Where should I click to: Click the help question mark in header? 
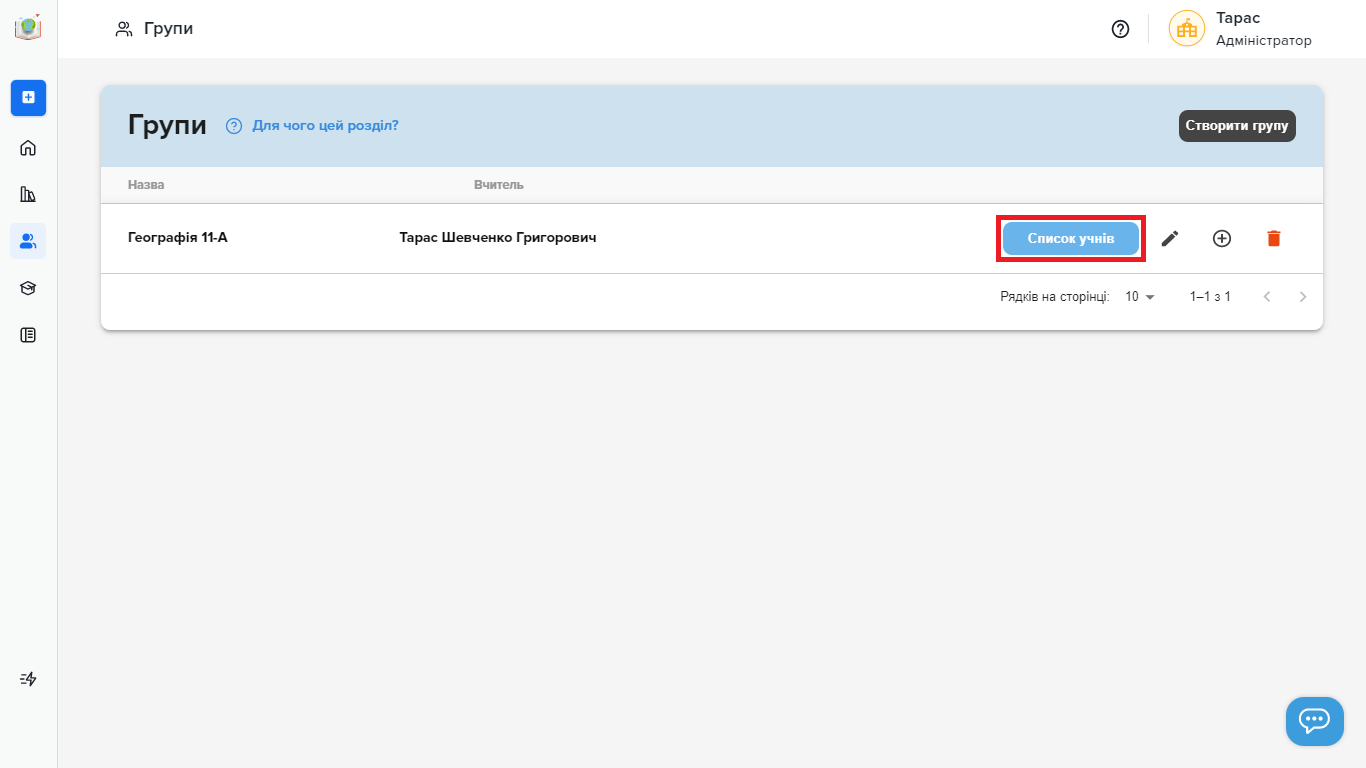1120,29
